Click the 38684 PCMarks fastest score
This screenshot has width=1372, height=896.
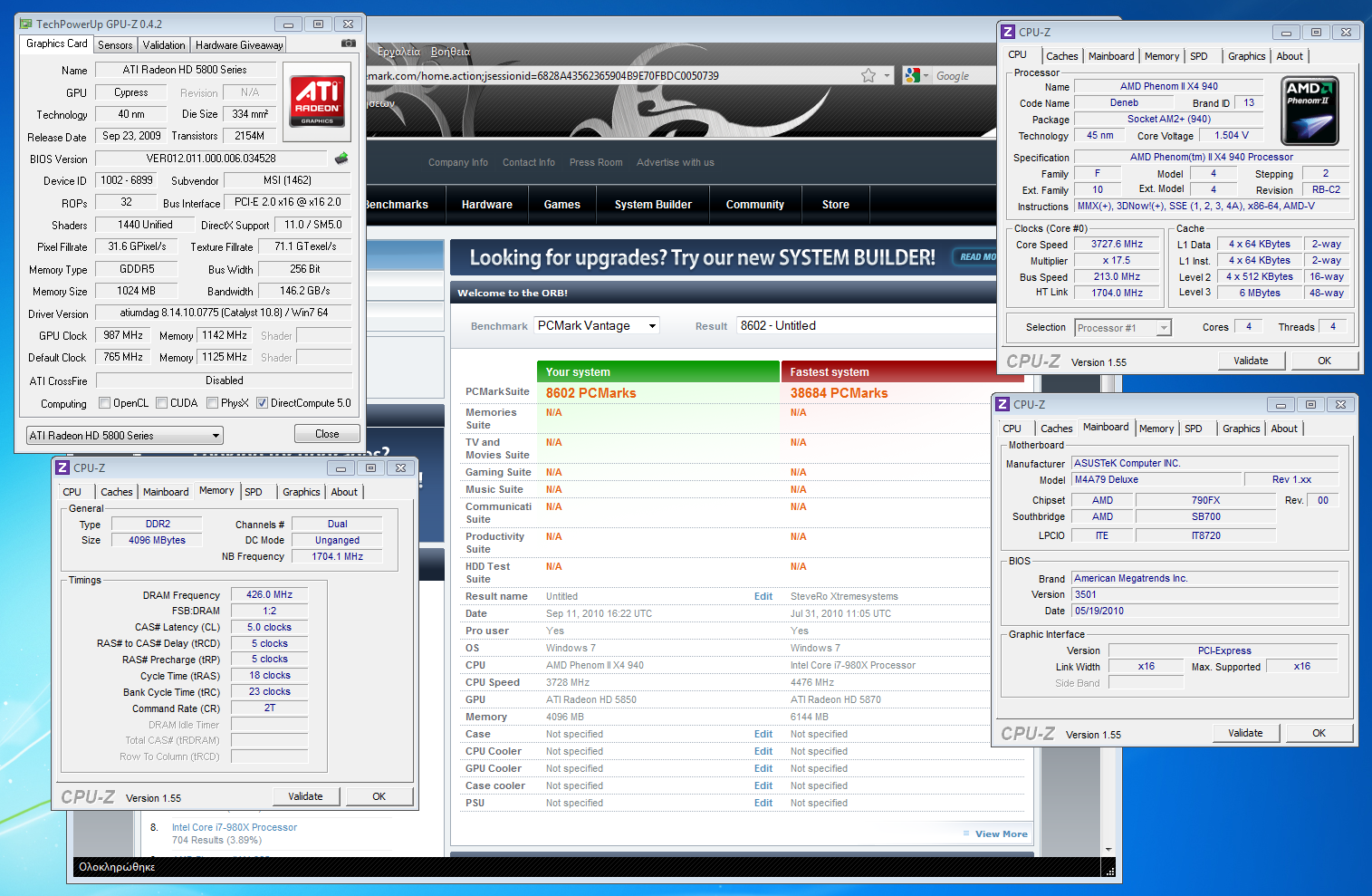coord(839,393)
